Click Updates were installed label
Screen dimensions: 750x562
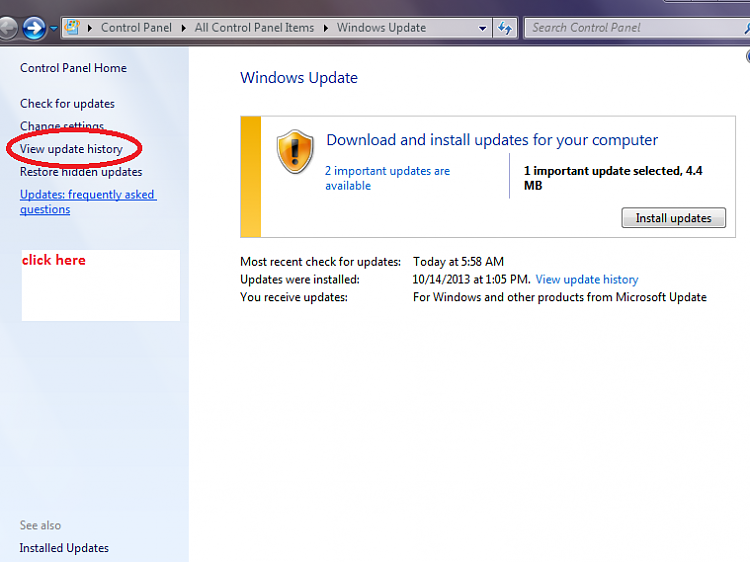tap(300, 279)
